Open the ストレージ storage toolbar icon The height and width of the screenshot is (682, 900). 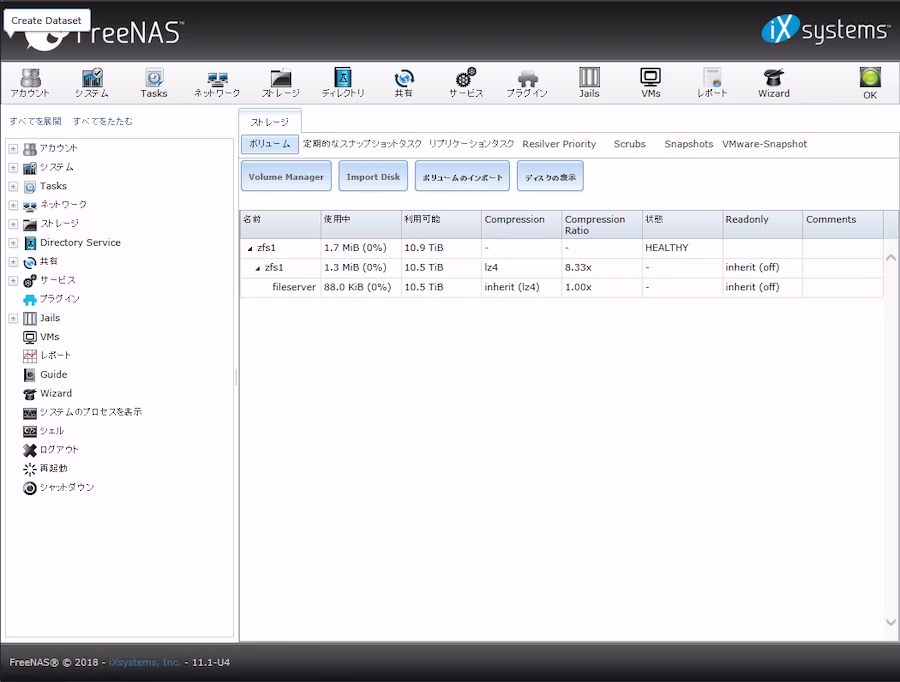281,83
